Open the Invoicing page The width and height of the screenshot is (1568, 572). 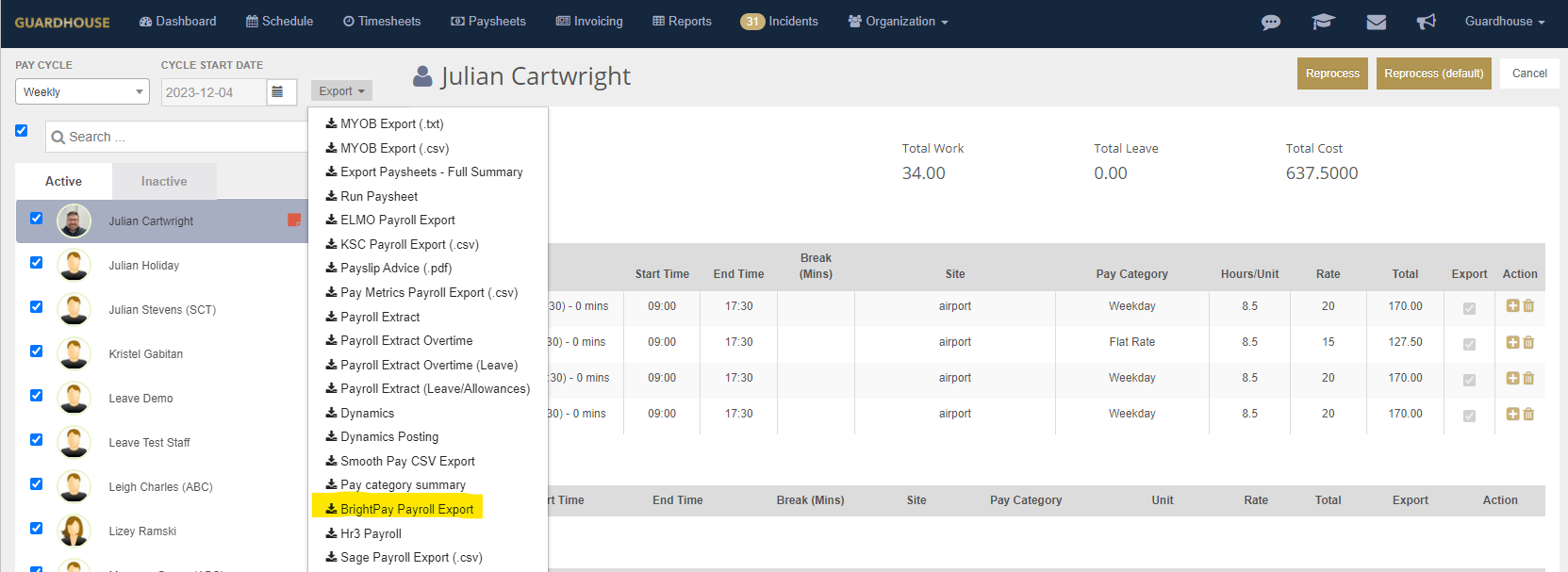[589, 22]
